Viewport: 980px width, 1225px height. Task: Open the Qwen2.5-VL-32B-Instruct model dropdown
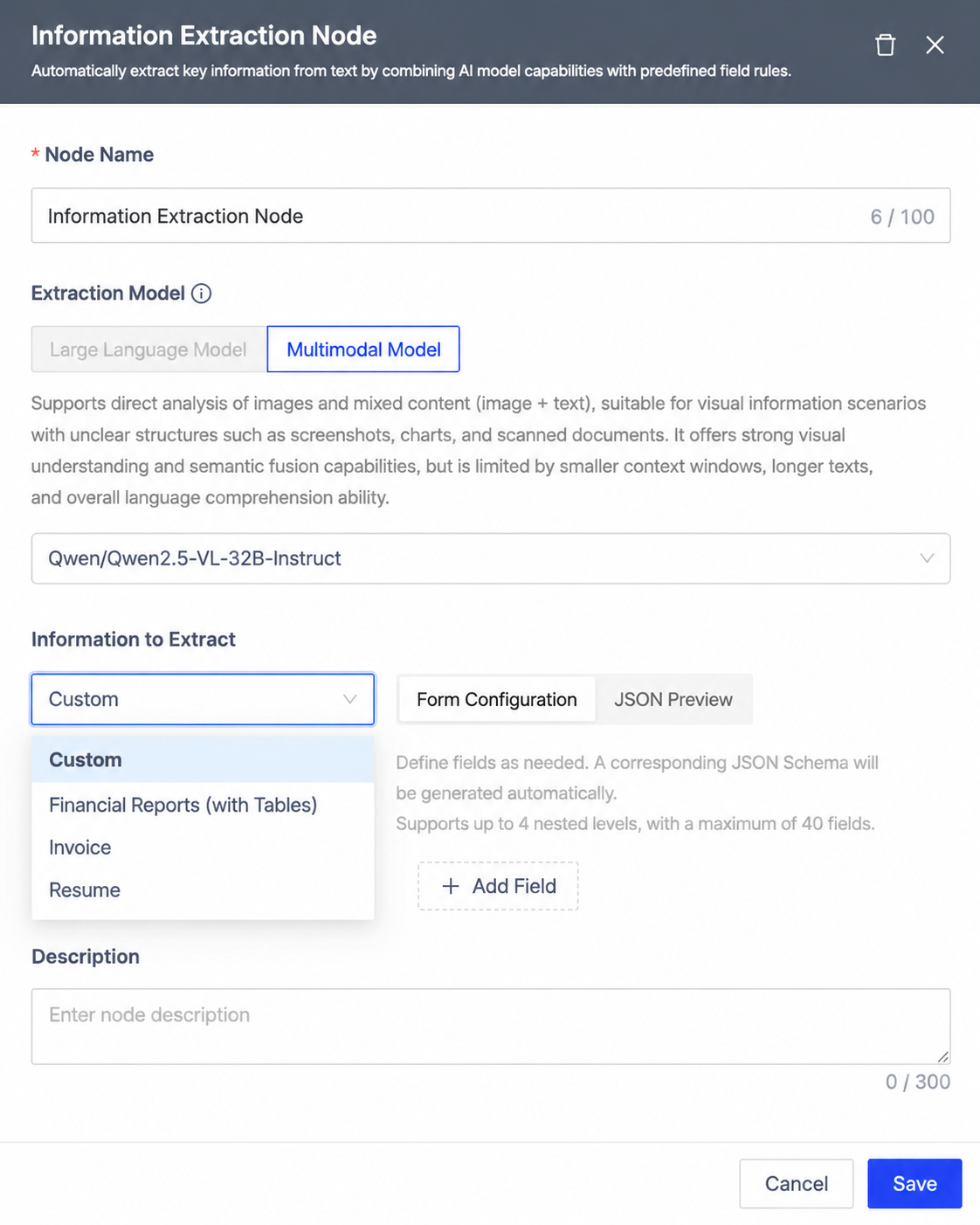[x=491, y=558]
